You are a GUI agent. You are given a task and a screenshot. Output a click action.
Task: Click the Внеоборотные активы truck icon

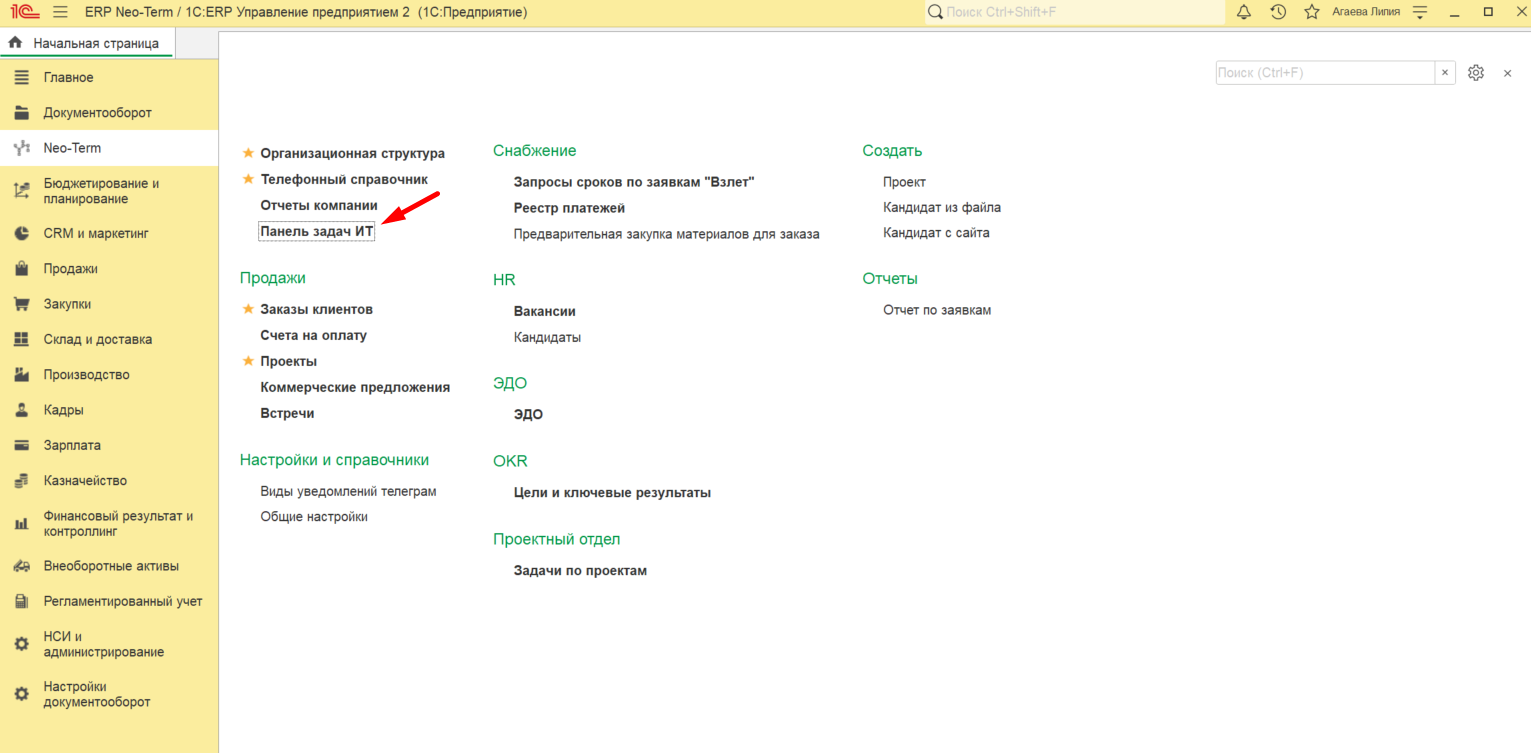(x=21, y=566)
